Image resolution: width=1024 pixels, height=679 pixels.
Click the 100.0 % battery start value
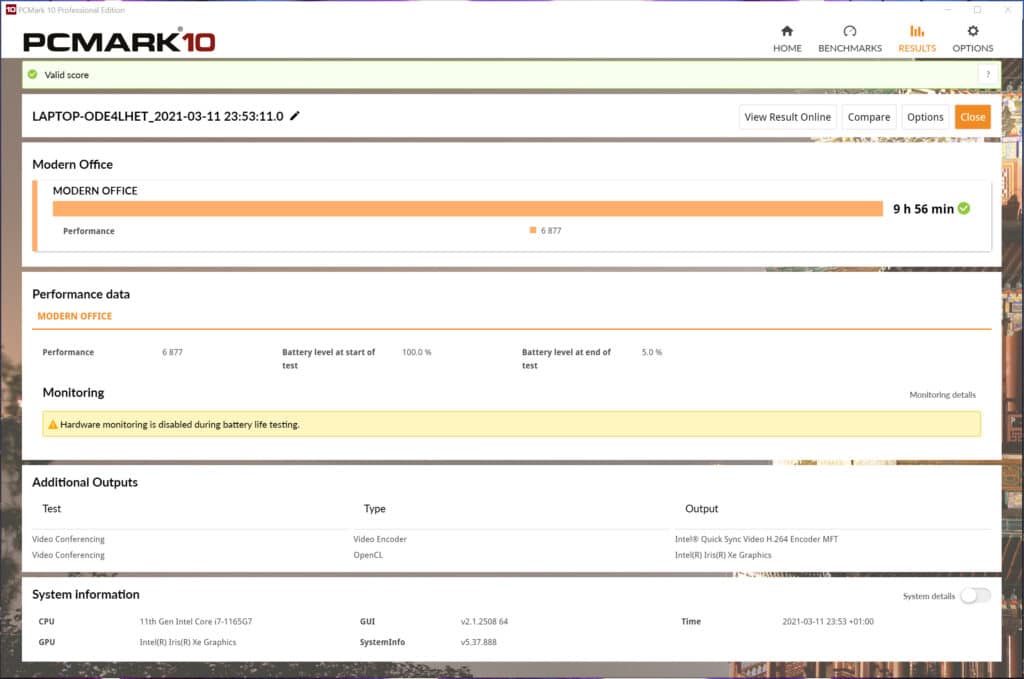pyautogui.click(x=417, y=352)
